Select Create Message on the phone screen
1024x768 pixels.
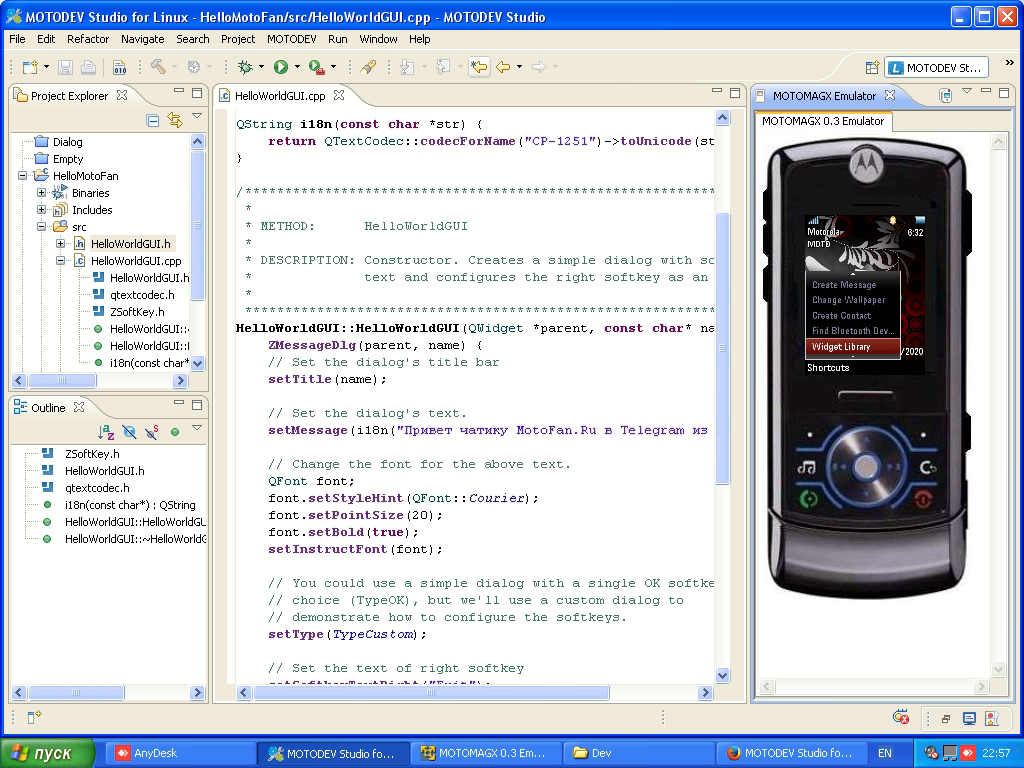click(x=852, y=285)
